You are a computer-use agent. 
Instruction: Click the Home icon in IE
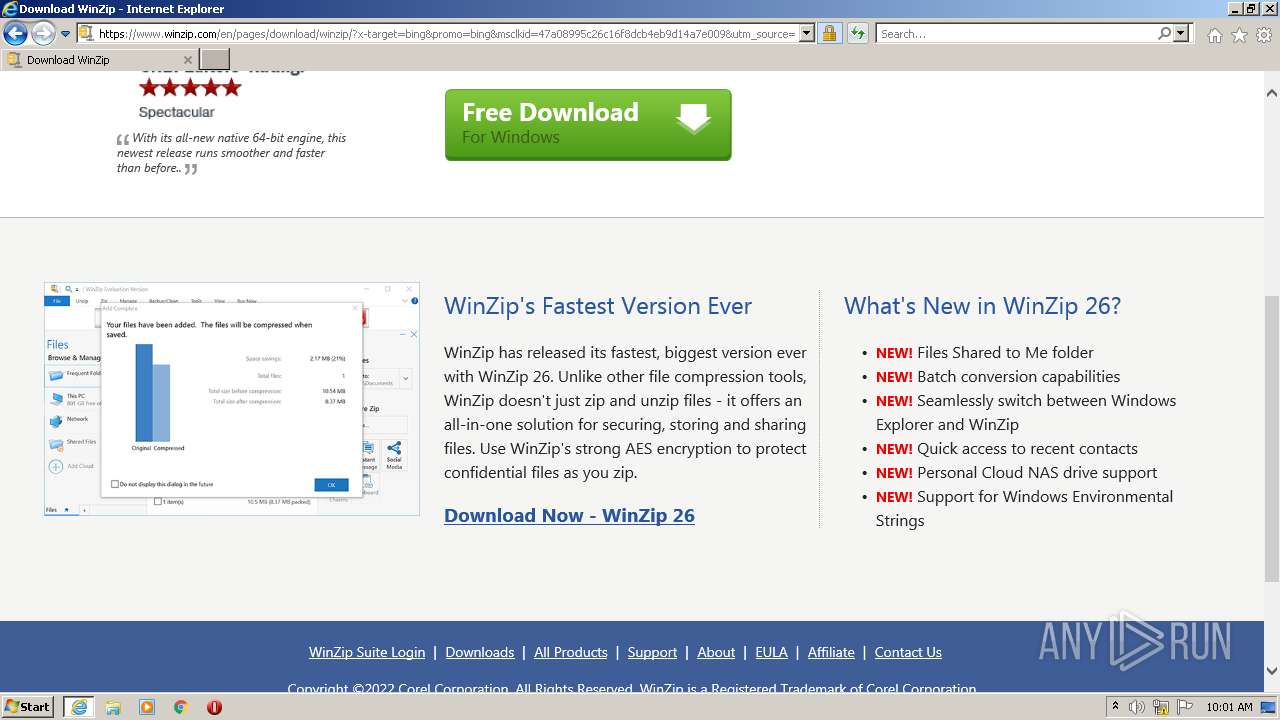point(1214,35)
